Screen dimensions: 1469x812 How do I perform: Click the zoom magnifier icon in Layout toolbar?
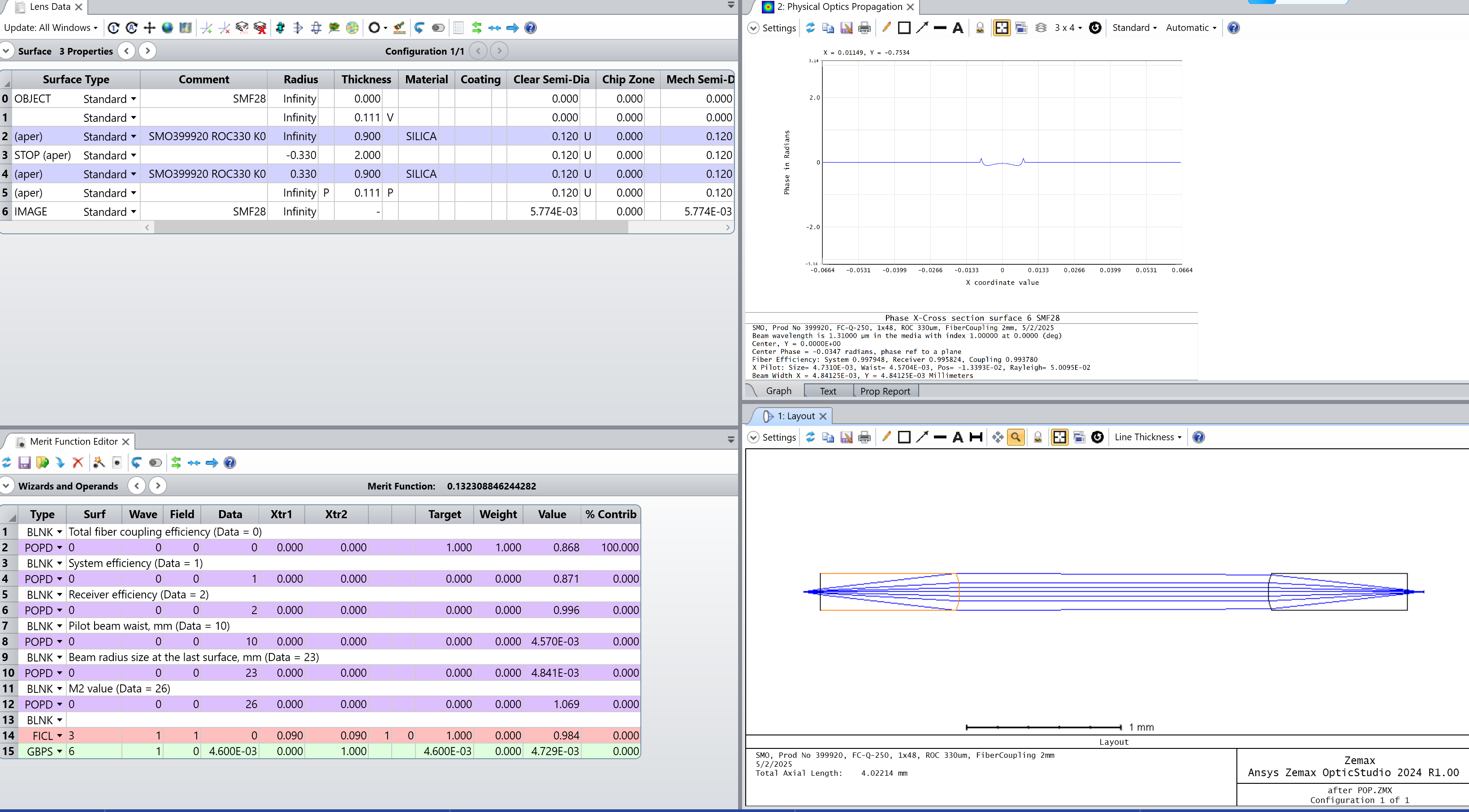click(1015, 438)
